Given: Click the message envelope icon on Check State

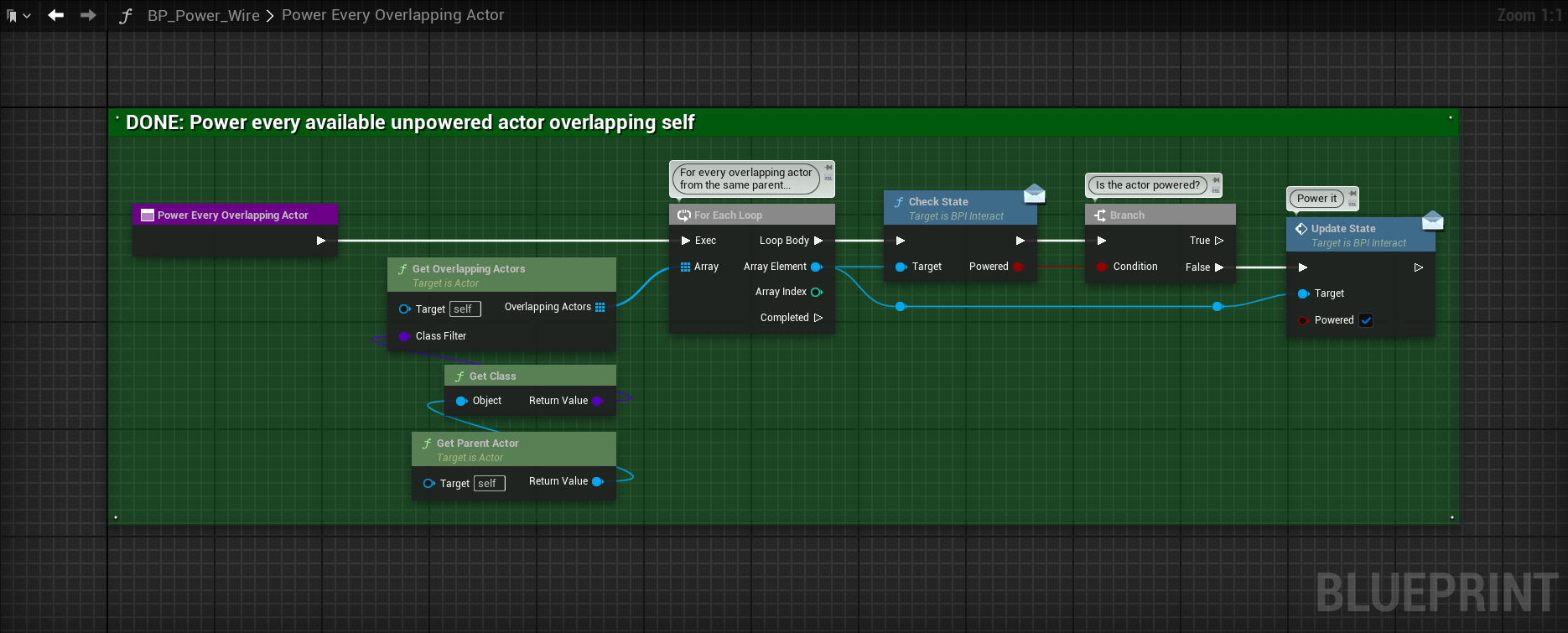Looking at the screenshot, I should (x=1035, y=194).
